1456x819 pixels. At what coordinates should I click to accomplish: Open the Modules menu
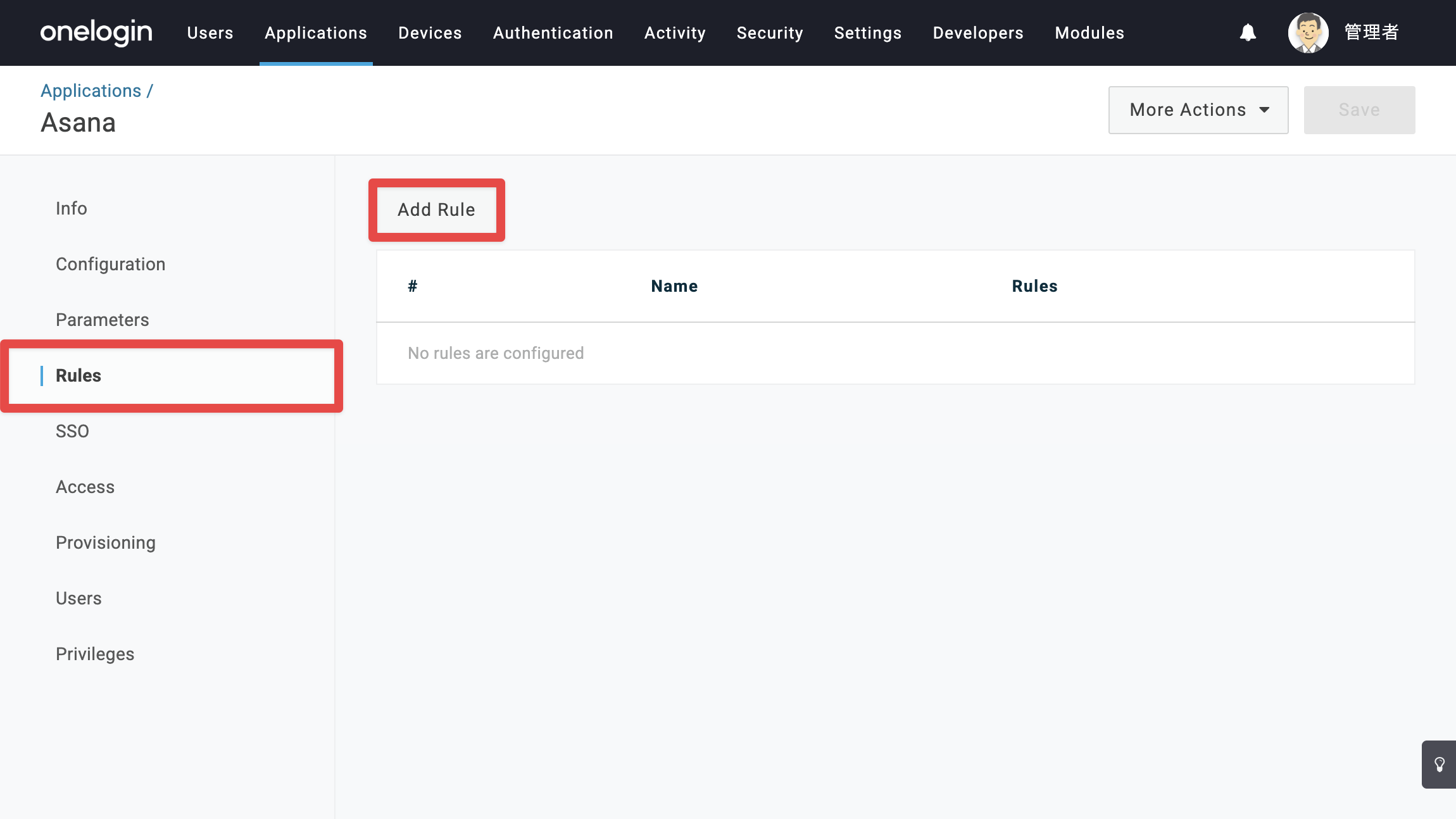coord(1089,33)
